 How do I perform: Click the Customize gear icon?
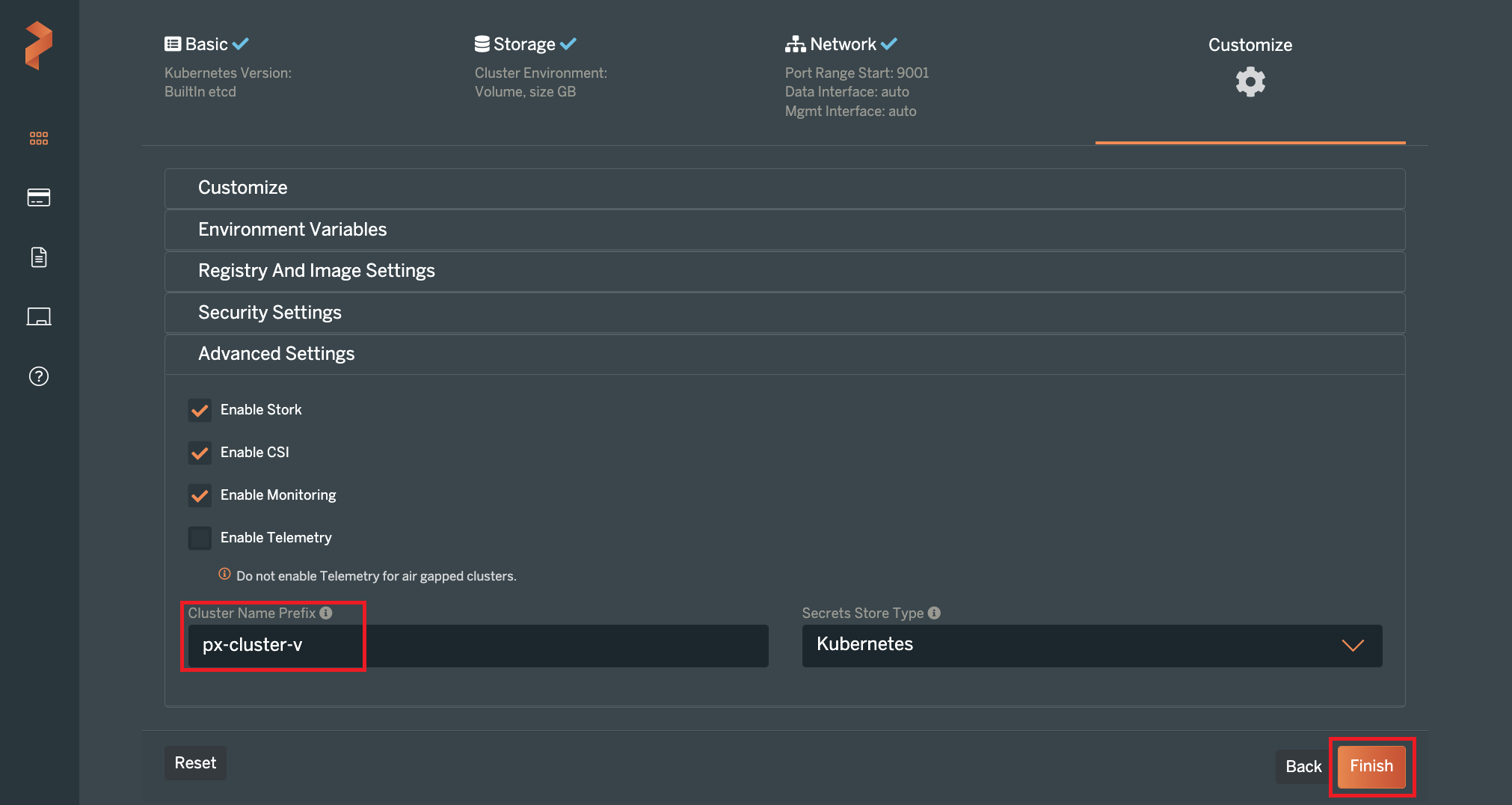[1250, 82]
